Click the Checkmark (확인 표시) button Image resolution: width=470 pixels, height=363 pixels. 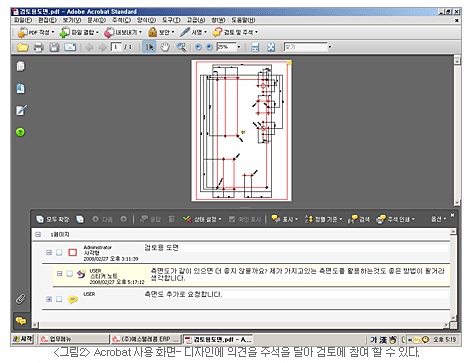pos(245,219)
